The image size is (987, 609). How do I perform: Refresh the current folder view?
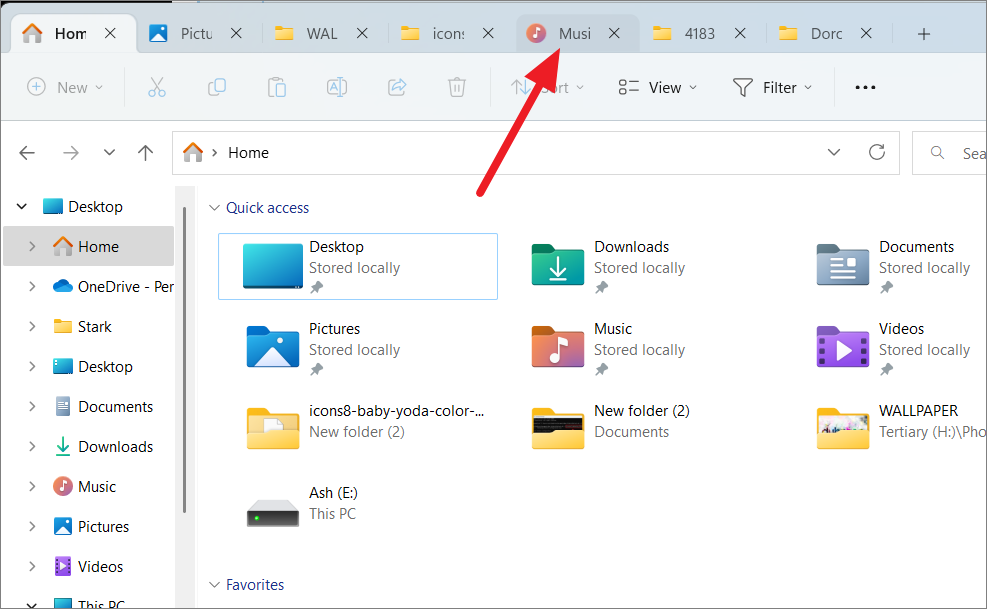point(877,152)
